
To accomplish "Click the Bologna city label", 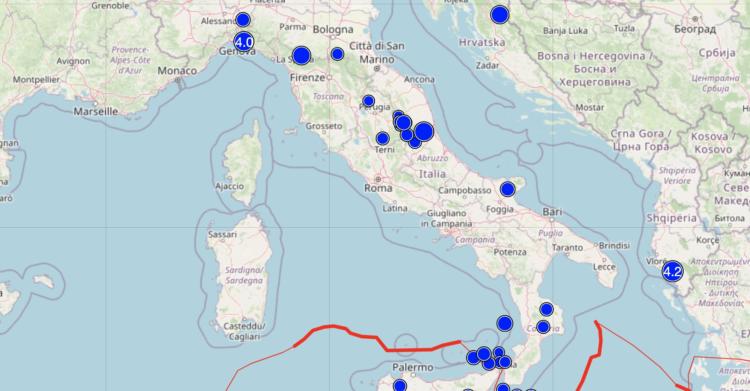I will click(333, 30).
